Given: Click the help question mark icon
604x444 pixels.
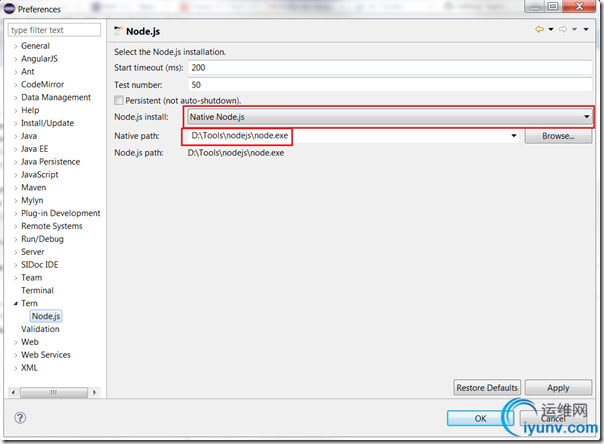Looking at the screenshot, I should click(x=20, y=417).
